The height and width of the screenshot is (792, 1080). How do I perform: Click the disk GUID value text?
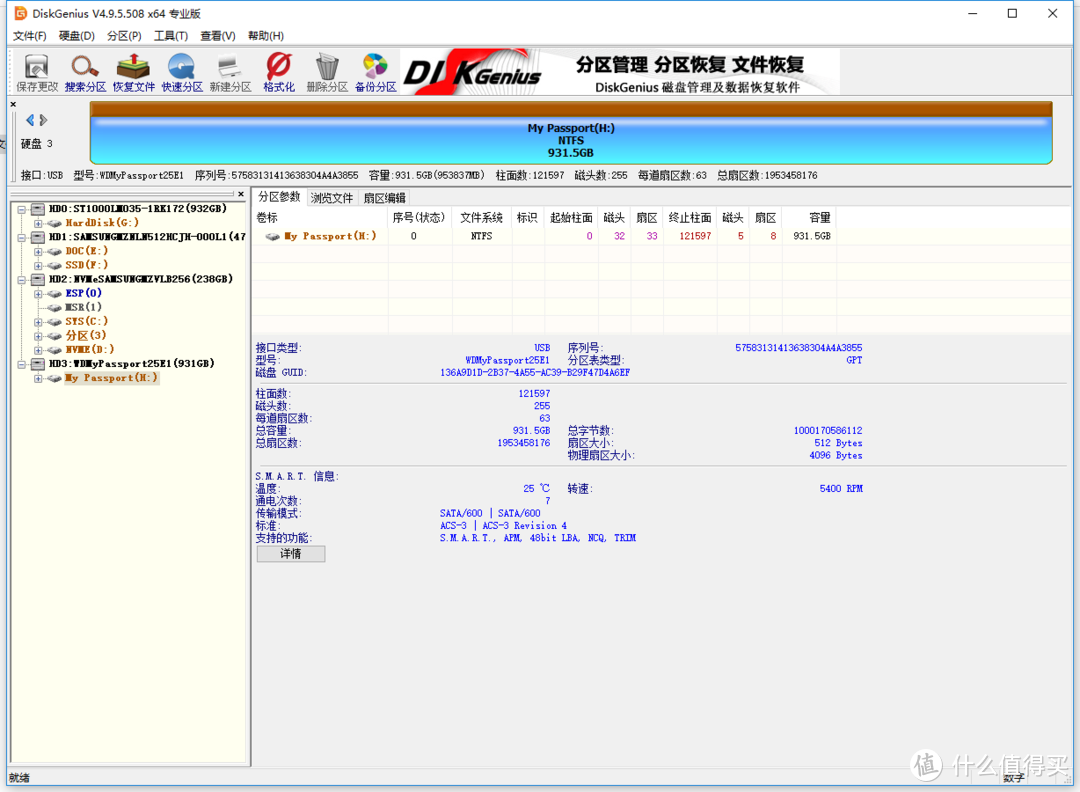[535, 373]
